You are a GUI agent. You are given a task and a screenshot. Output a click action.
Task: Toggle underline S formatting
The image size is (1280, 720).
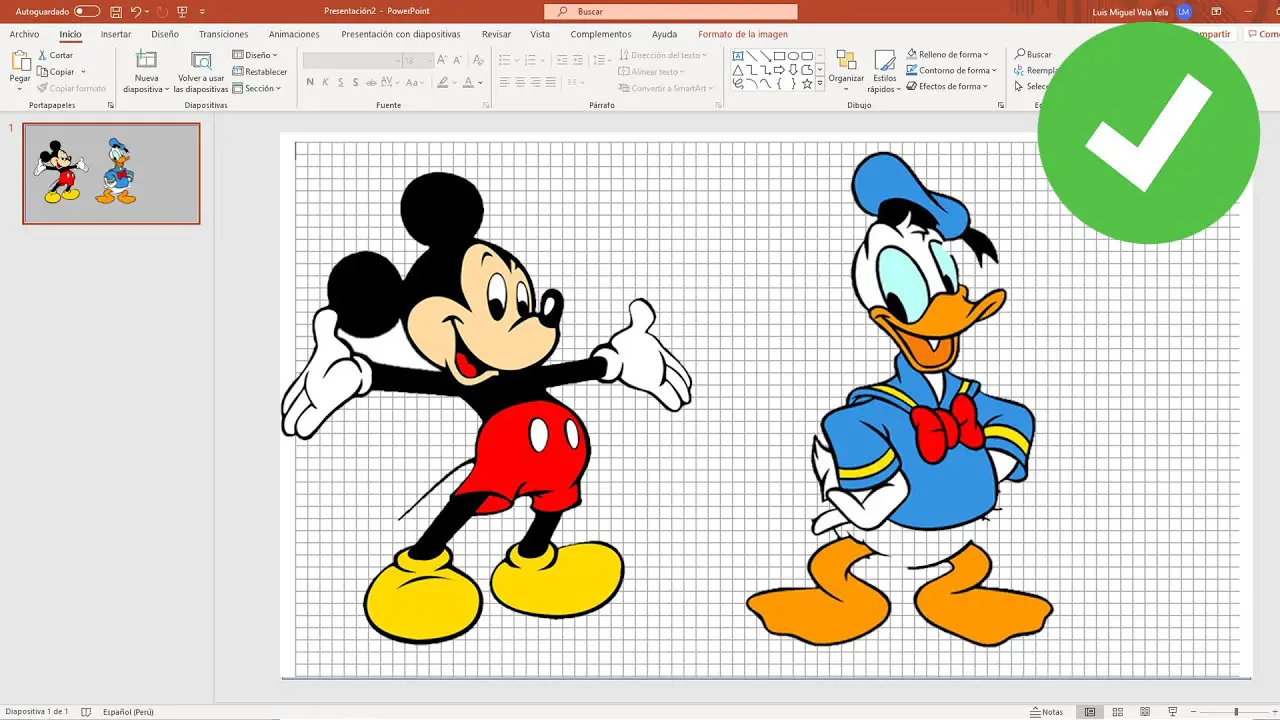click(x=340, y=82)
